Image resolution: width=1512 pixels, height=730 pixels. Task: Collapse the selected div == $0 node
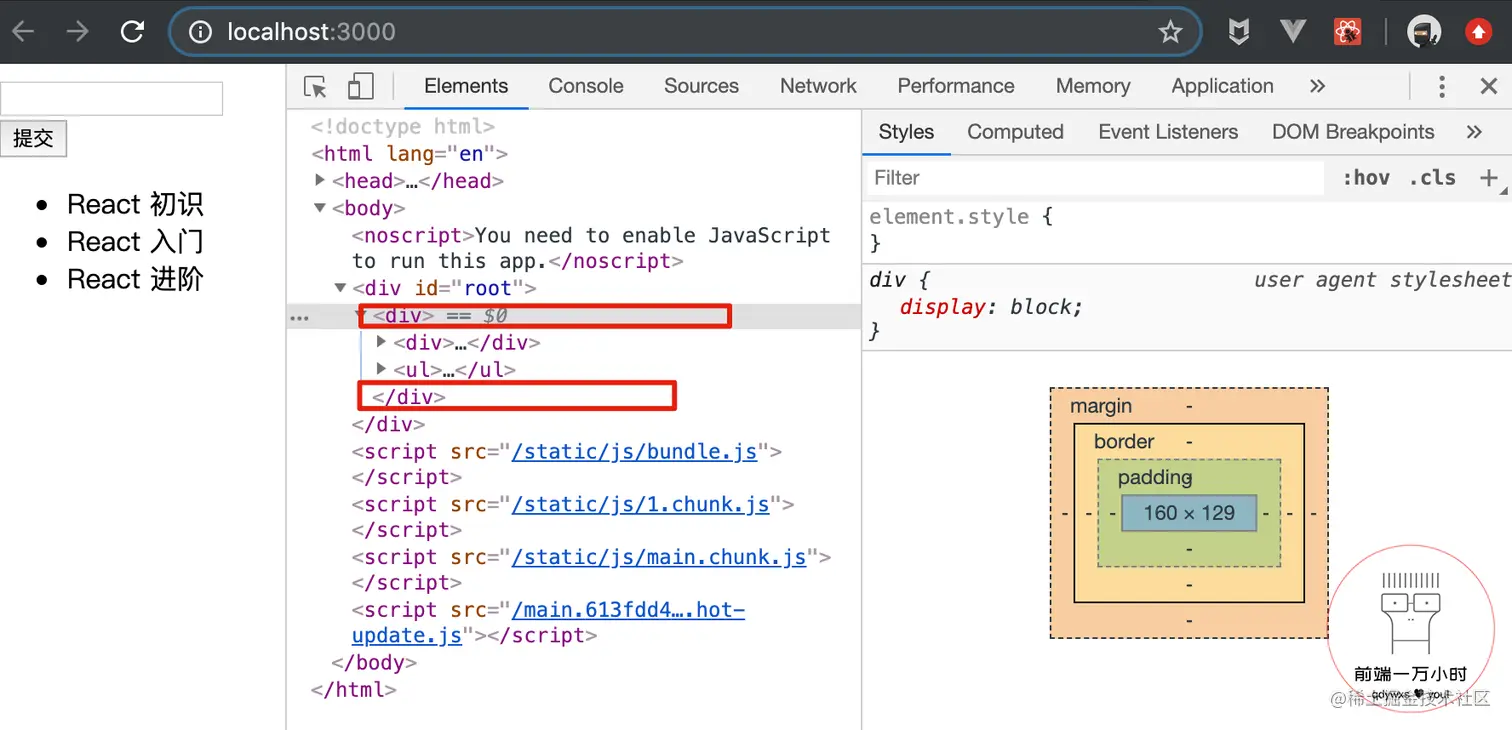coord(361,315)
